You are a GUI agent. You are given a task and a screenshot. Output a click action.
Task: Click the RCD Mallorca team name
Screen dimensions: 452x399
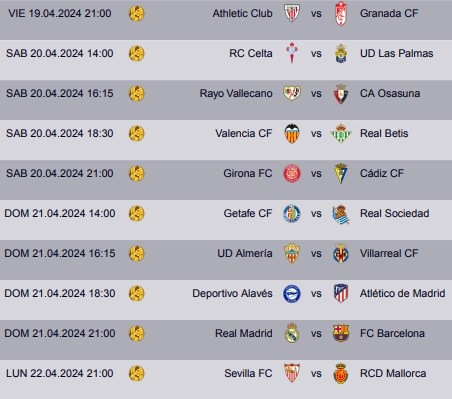pyautogui.click(x=393, y=373)
